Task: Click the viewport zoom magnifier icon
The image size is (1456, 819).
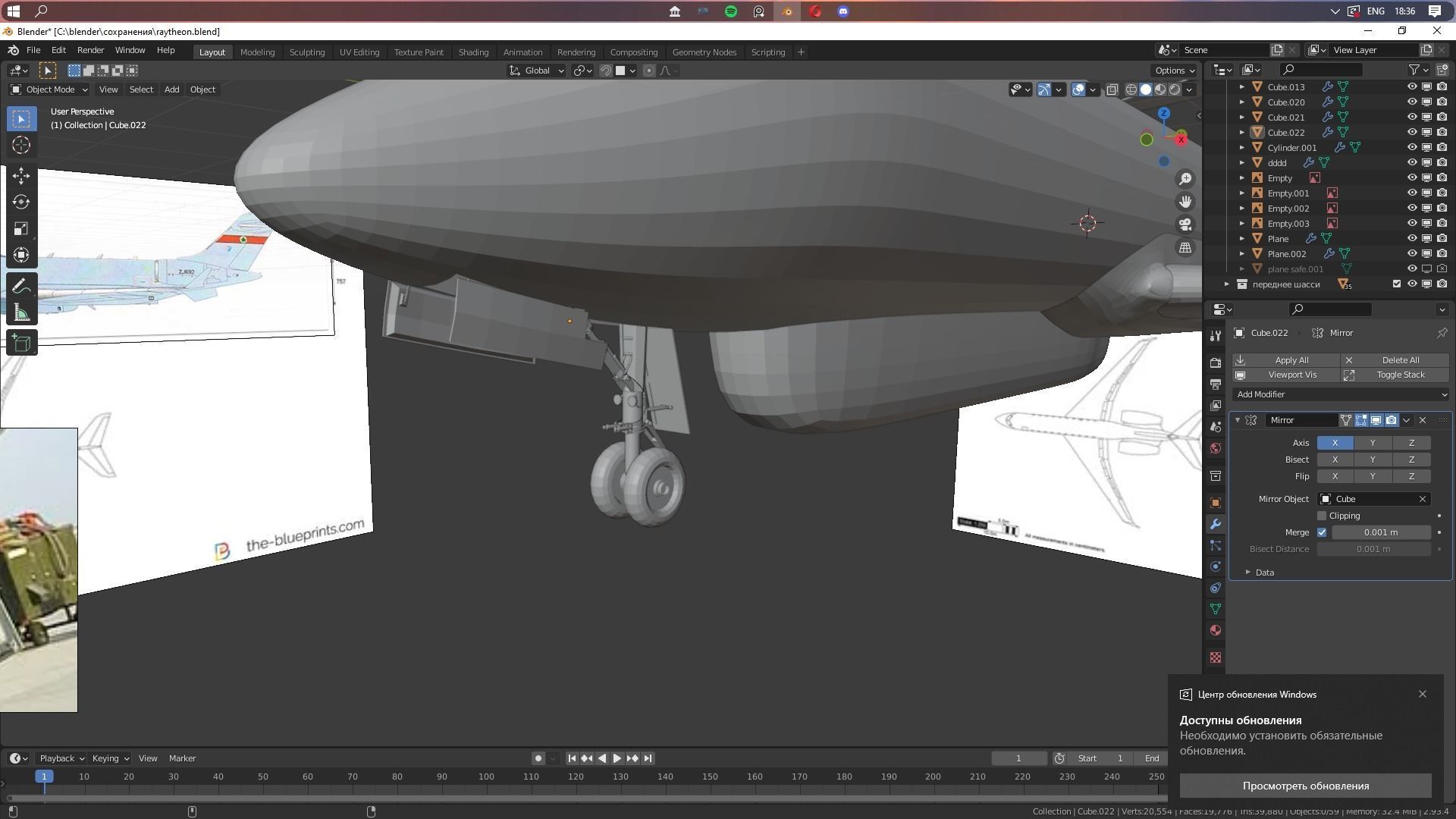Action: 1185,179
